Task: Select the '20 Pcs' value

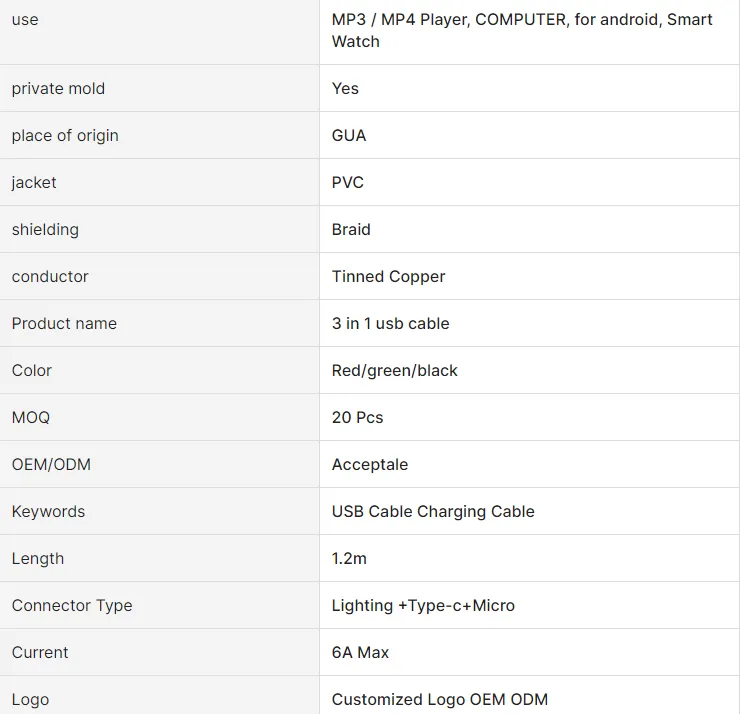Action: pos(357,417)
